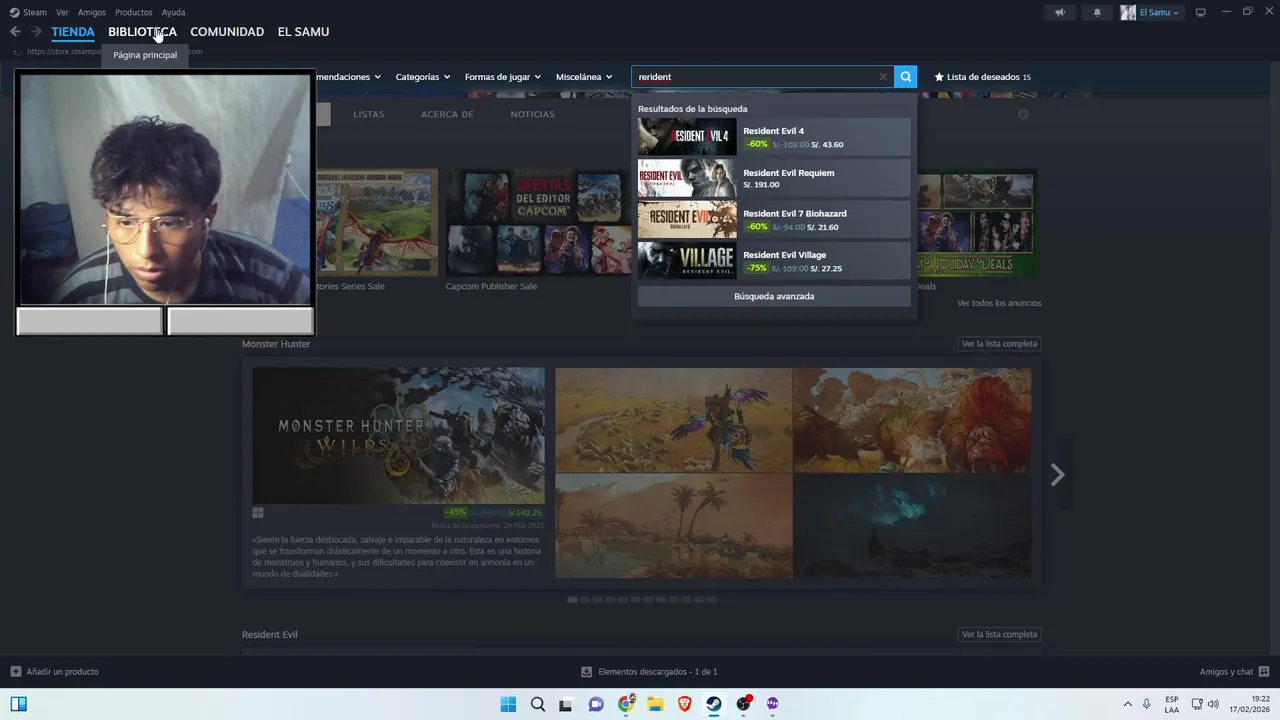Screen dimensions: 1280x720
Task: Show hidden system tray icons
Action: [1128, 704]
